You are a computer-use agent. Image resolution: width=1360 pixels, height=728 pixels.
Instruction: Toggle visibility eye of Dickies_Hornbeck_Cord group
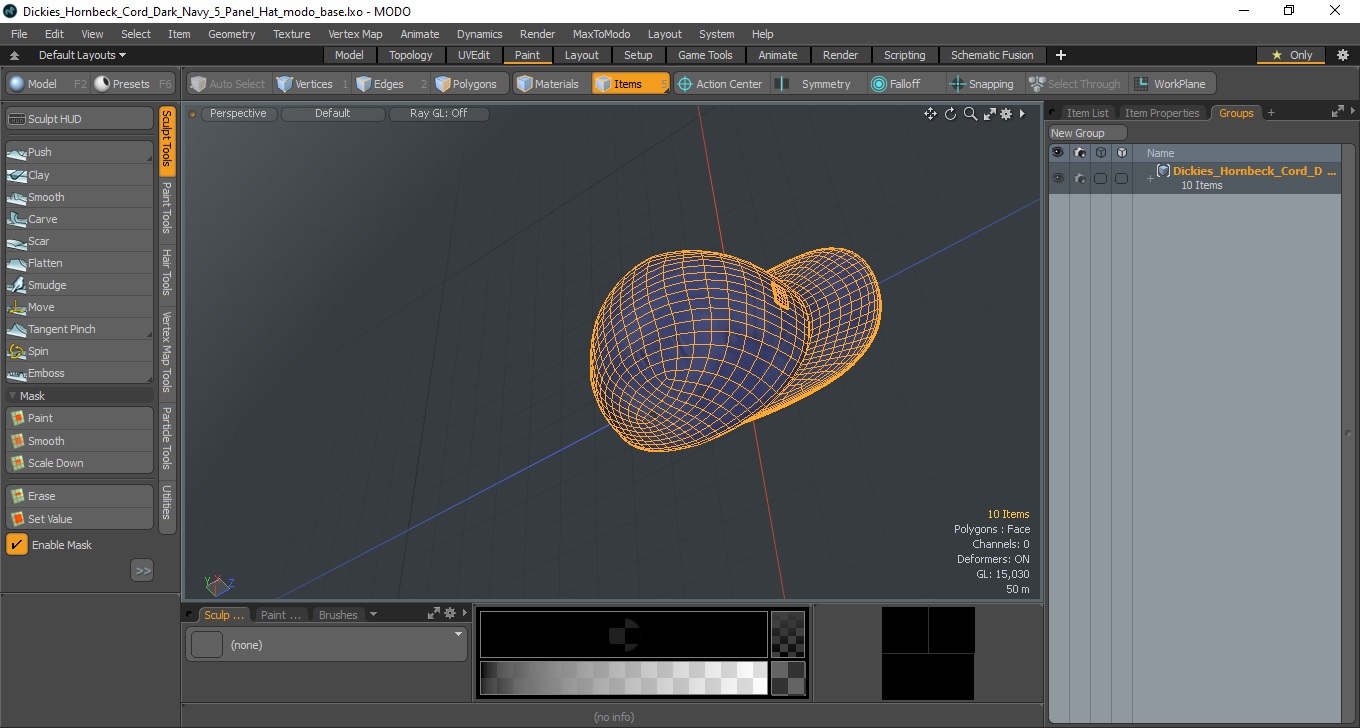pos(1058,178)
